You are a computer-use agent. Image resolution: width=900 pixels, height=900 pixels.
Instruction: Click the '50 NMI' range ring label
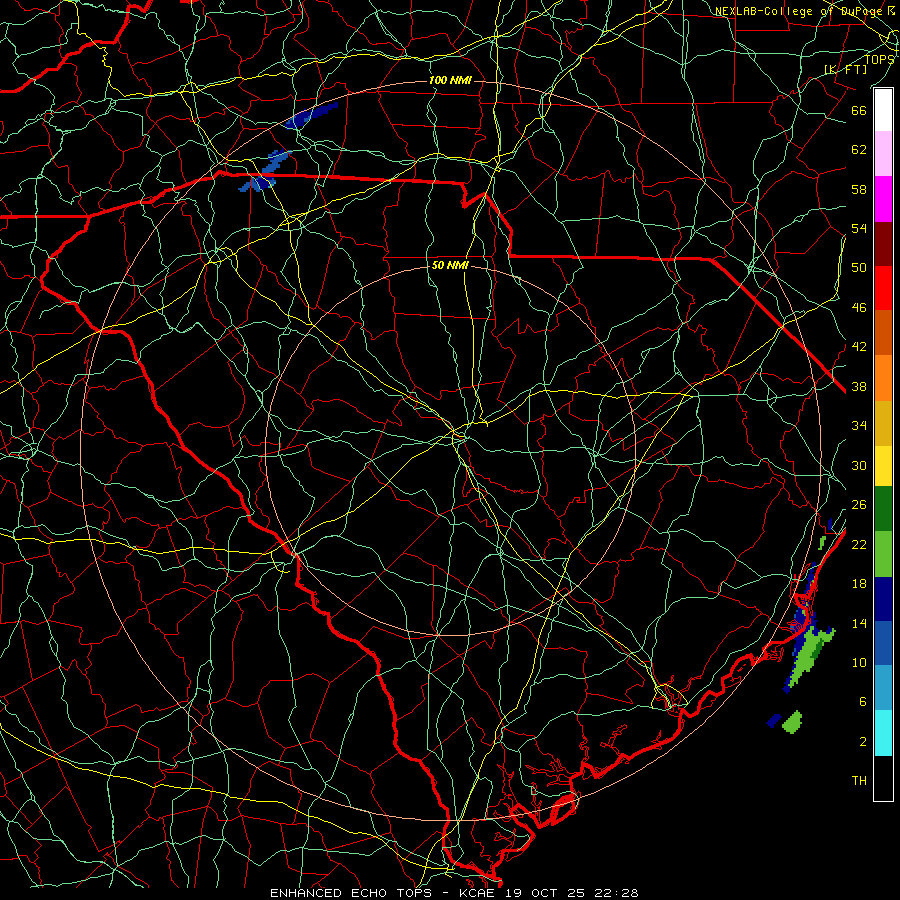coord(450,265)
